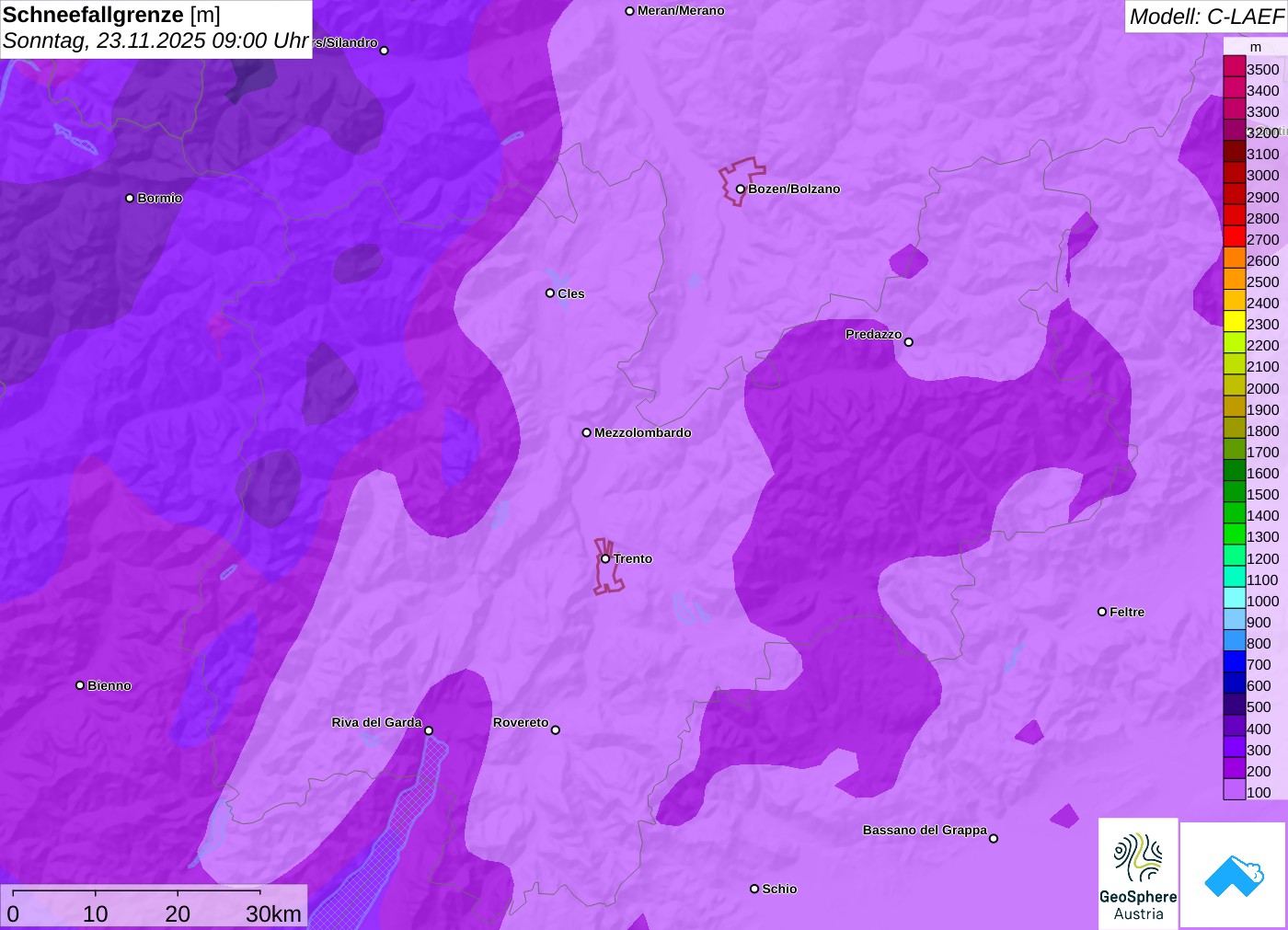The height and width of the screenshot is (930, 1288).
Task: Click the Modell: C-LAEF label
Action: click(1206, 17)
